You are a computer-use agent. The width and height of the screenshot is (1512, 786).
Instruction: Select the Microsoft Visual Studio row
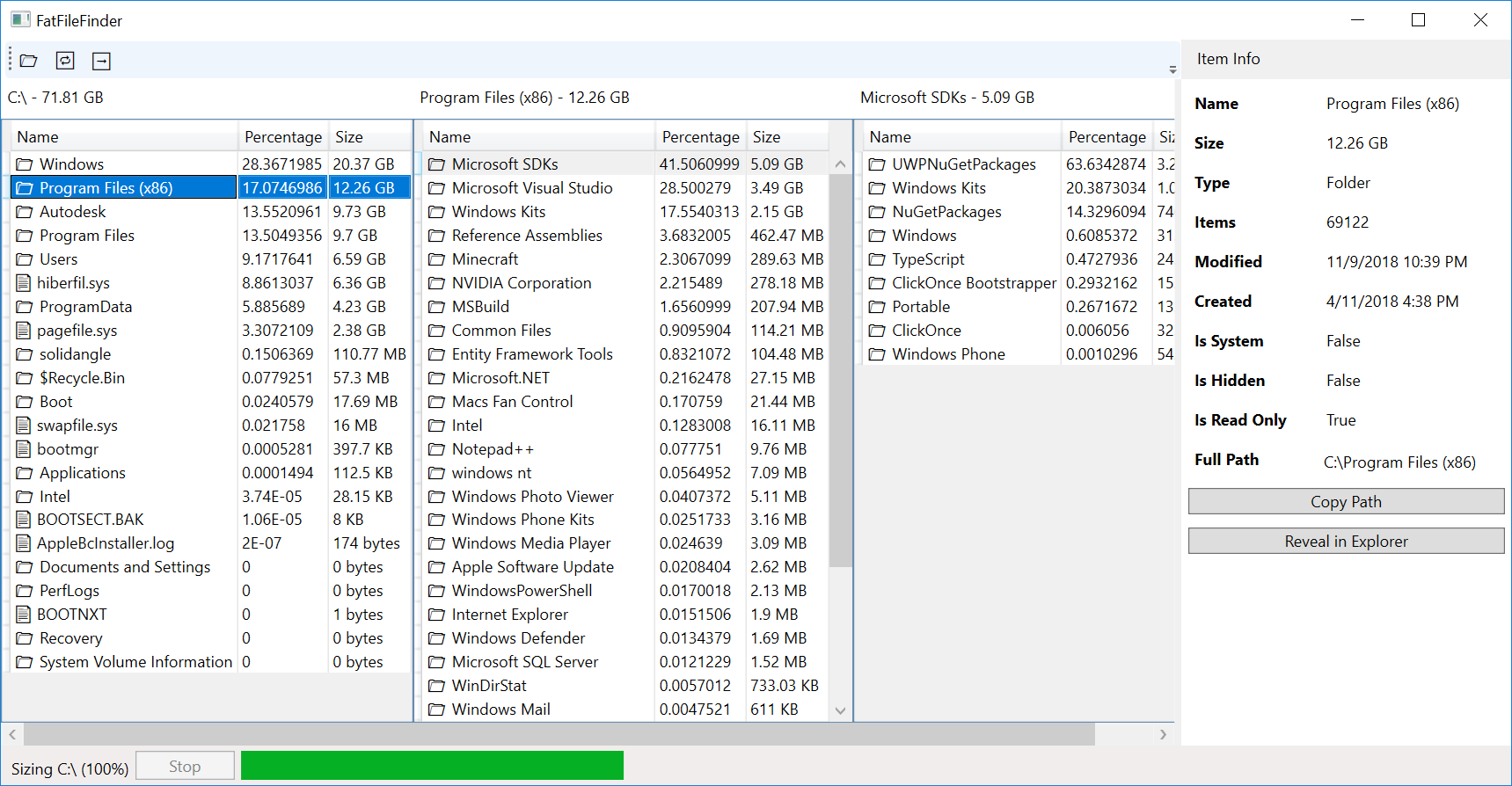[x=626, y=188]
